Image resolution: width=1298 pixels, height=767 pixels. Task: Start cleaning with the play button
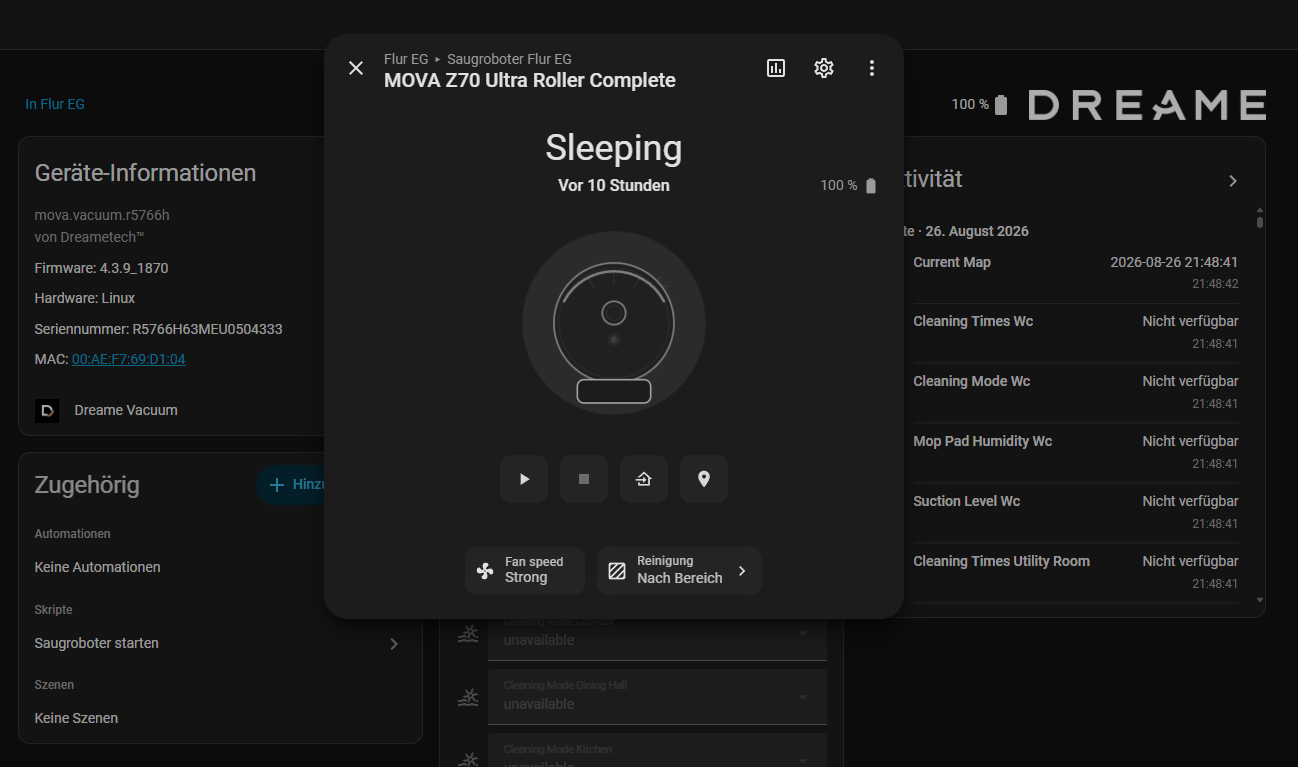524,479
